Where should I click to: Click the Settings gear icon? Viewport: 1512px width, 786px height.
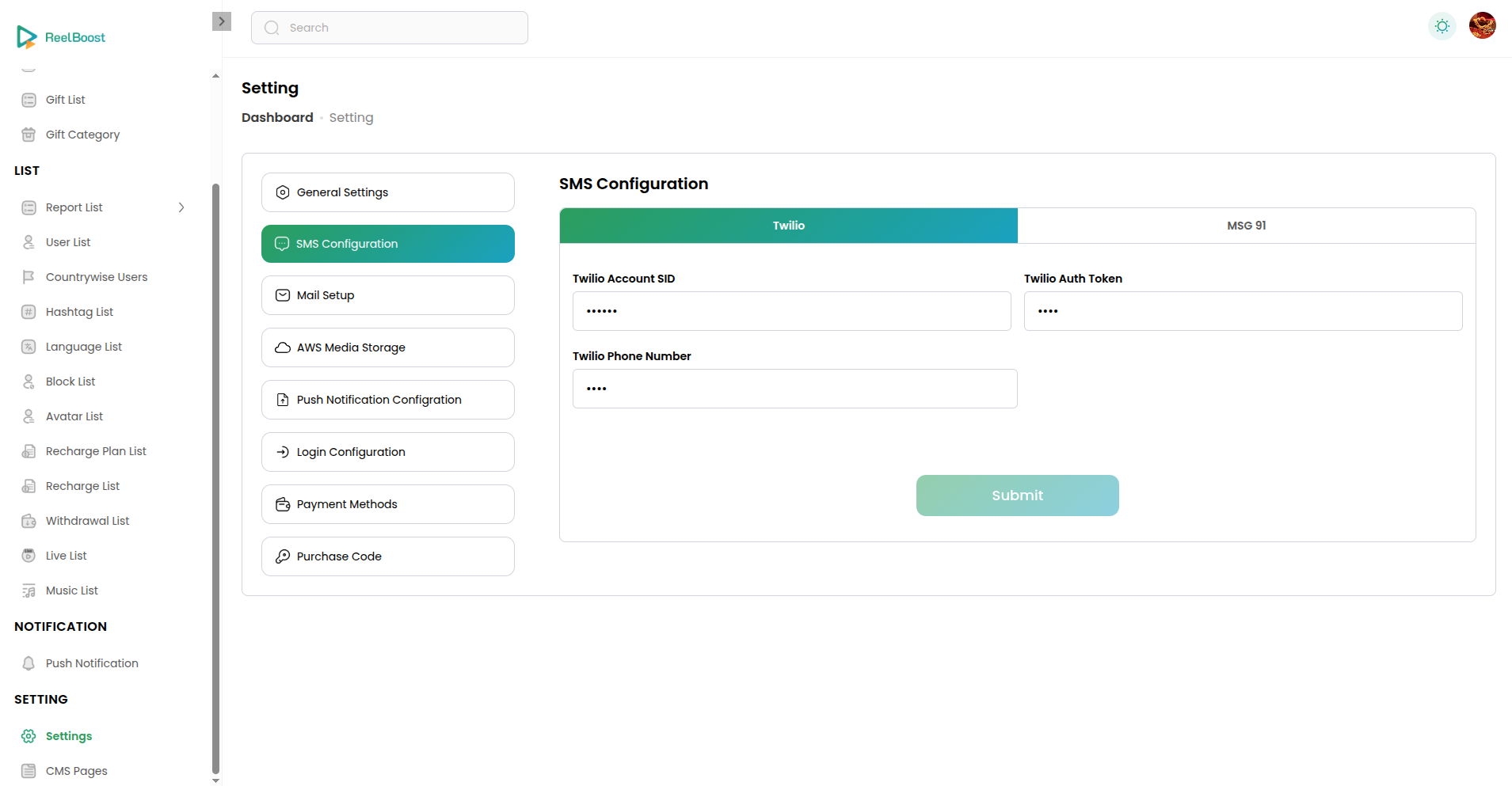point(29,736)
